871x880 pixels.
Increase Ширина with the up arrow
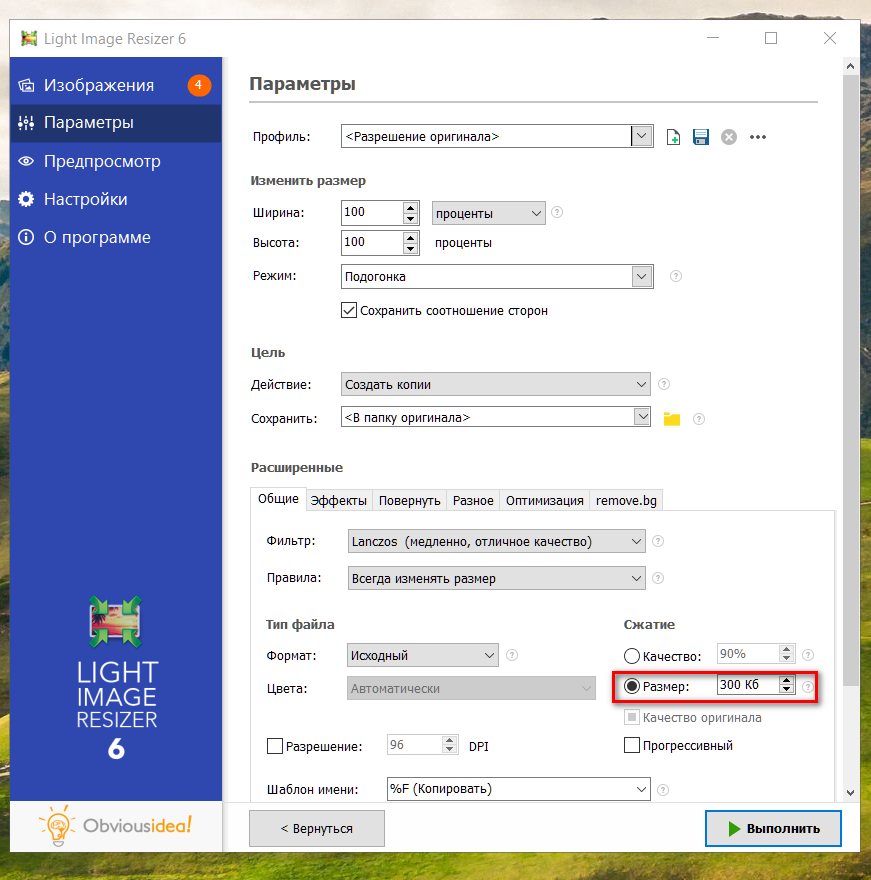click(x=411, y=207)
